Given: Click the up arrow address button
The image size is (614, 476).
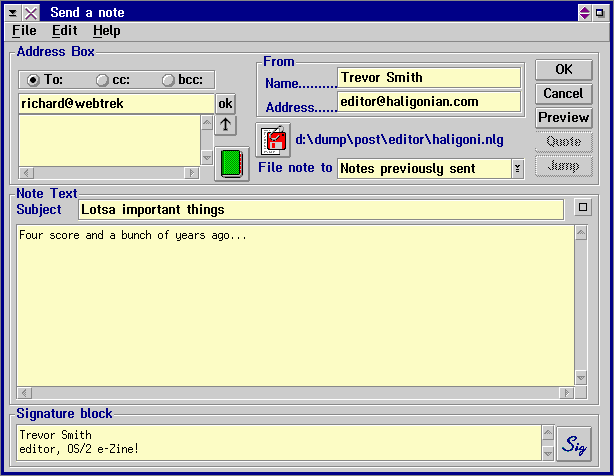Looking at the screenshot, I should (x=225, y=125).
